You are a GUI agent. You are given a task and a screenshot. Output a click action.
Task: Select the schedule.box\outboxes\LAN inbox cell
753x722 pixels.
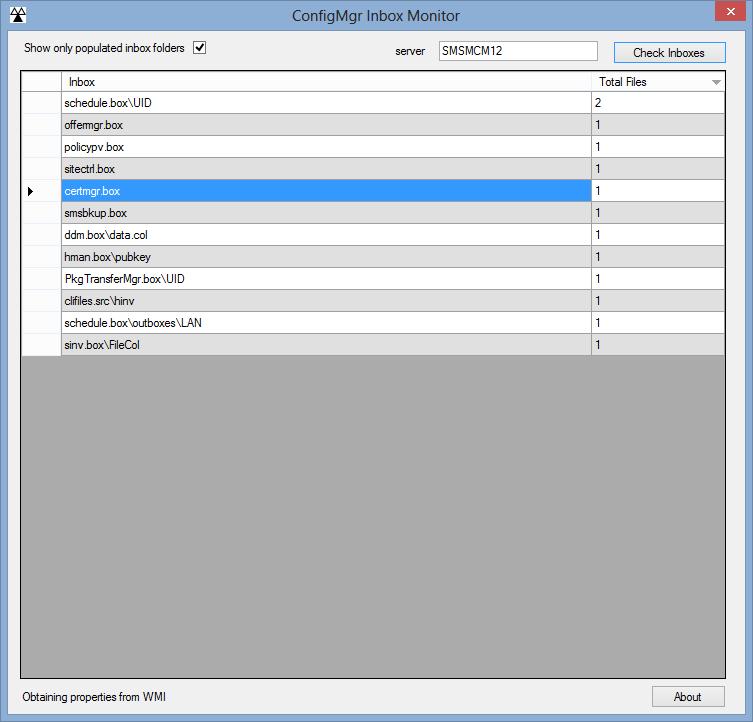(326, 323)
